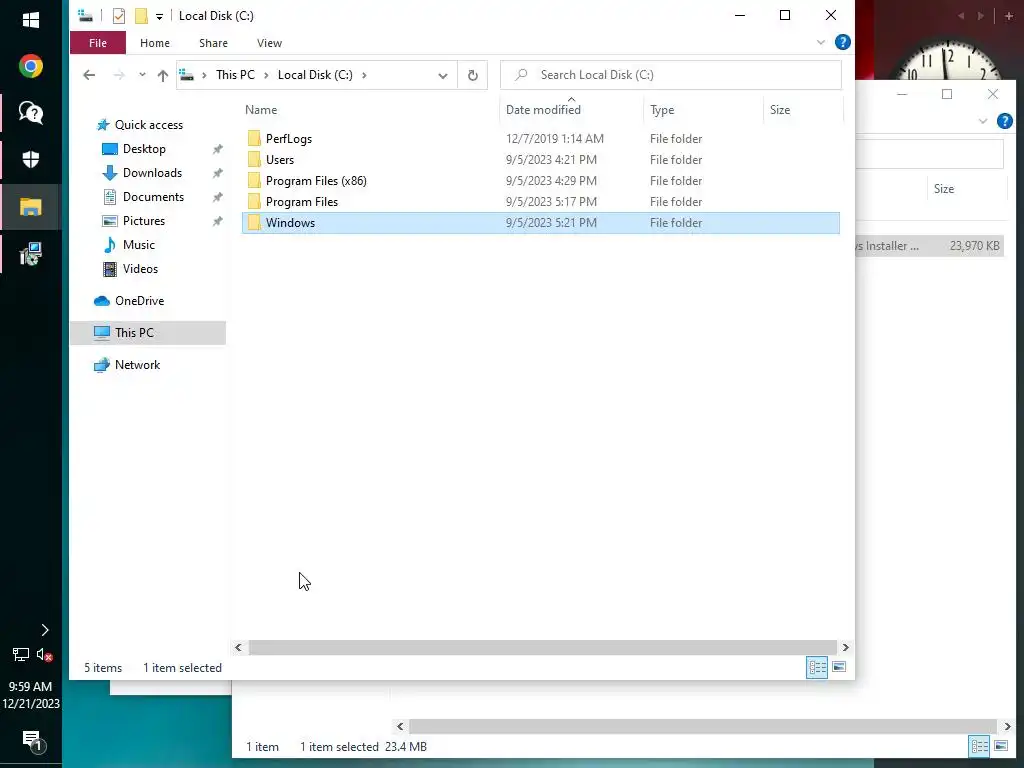Switch back window to Large icons view

[1001, 746]
